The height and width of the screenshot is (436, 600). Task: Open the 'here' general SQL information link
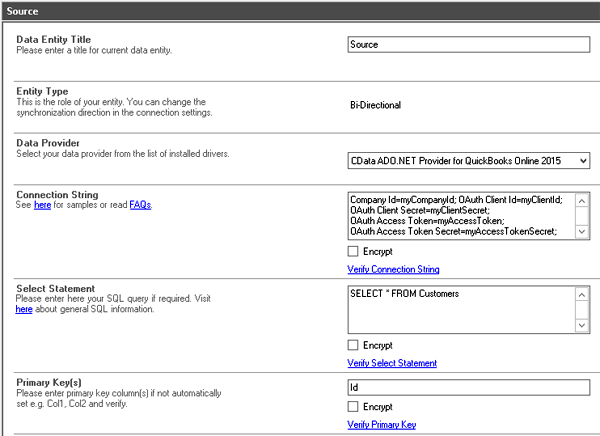click(24, 309)
